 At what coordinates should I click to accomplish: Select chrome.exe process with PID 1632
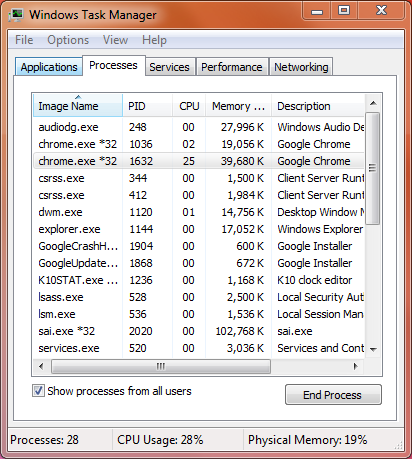pos(199,161)
